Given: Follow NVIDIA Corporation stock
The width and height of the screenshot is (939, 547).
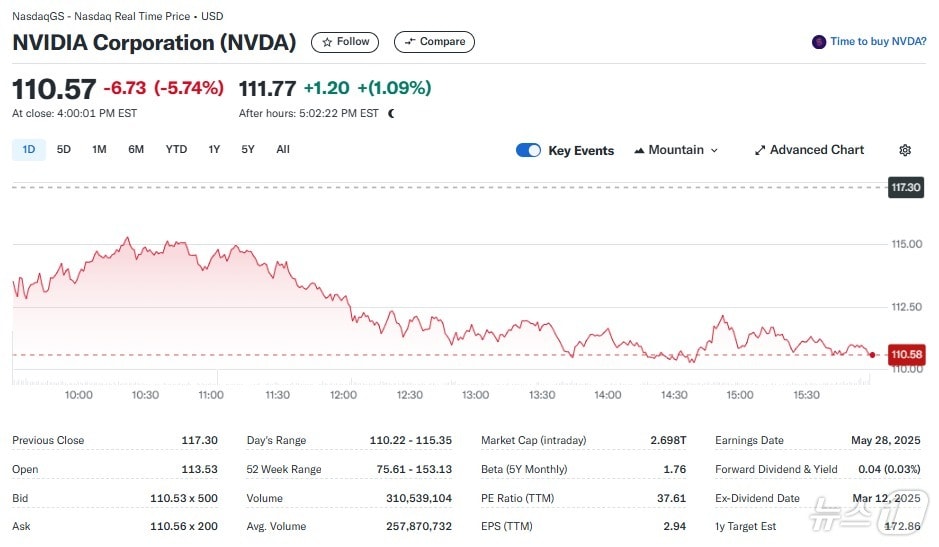Looking at the screenshot, I should (x=346, y=42).
